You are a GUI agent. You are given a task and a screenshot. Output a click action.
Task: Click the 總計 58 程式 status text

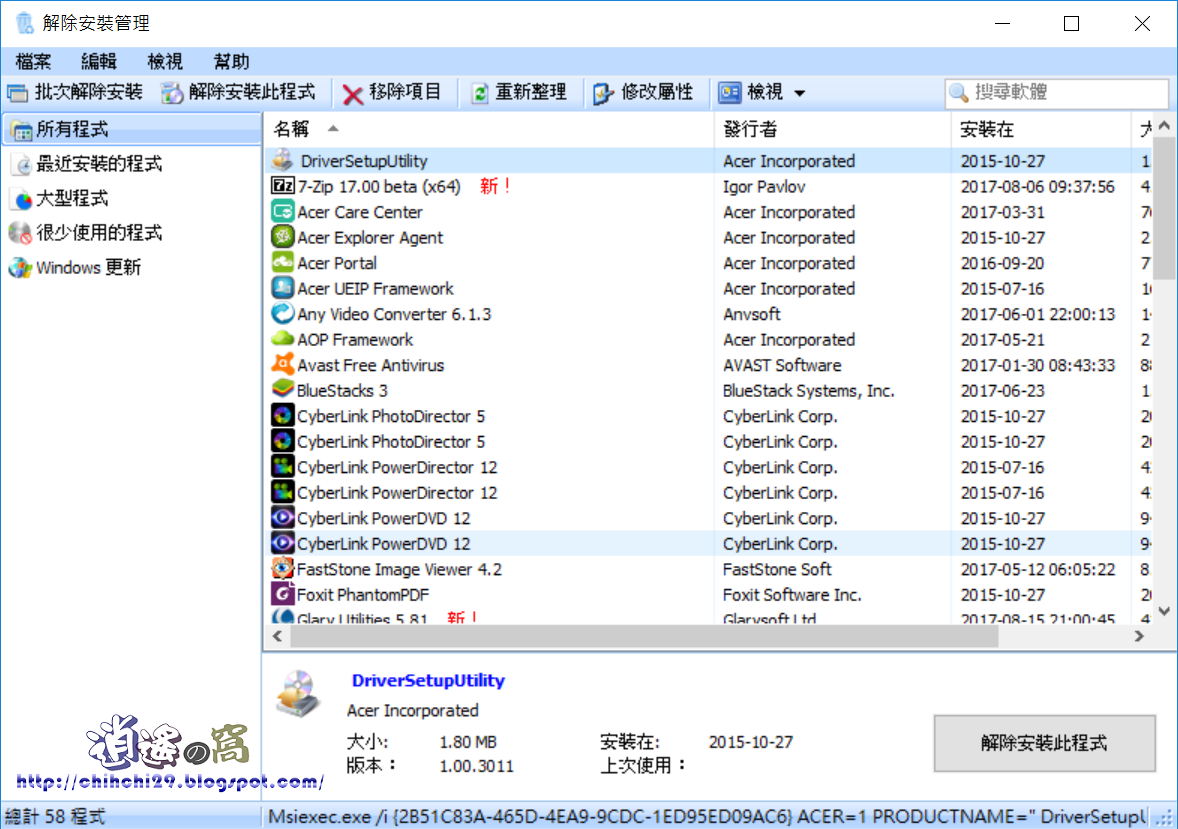(x=55, y=817)
